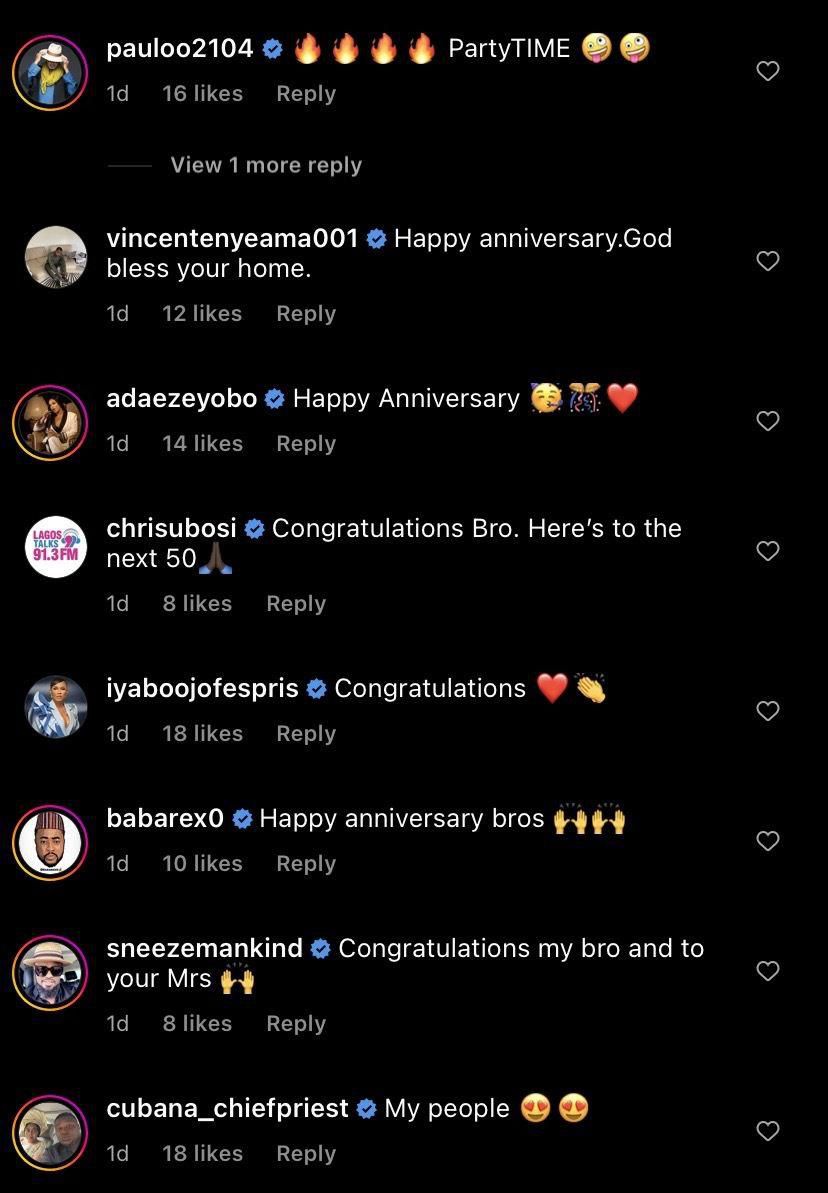Click the heart icon beside iyaboojofespris's comment
The height and width of the screenshot is (1193, 828).
[x=768, y=711]
